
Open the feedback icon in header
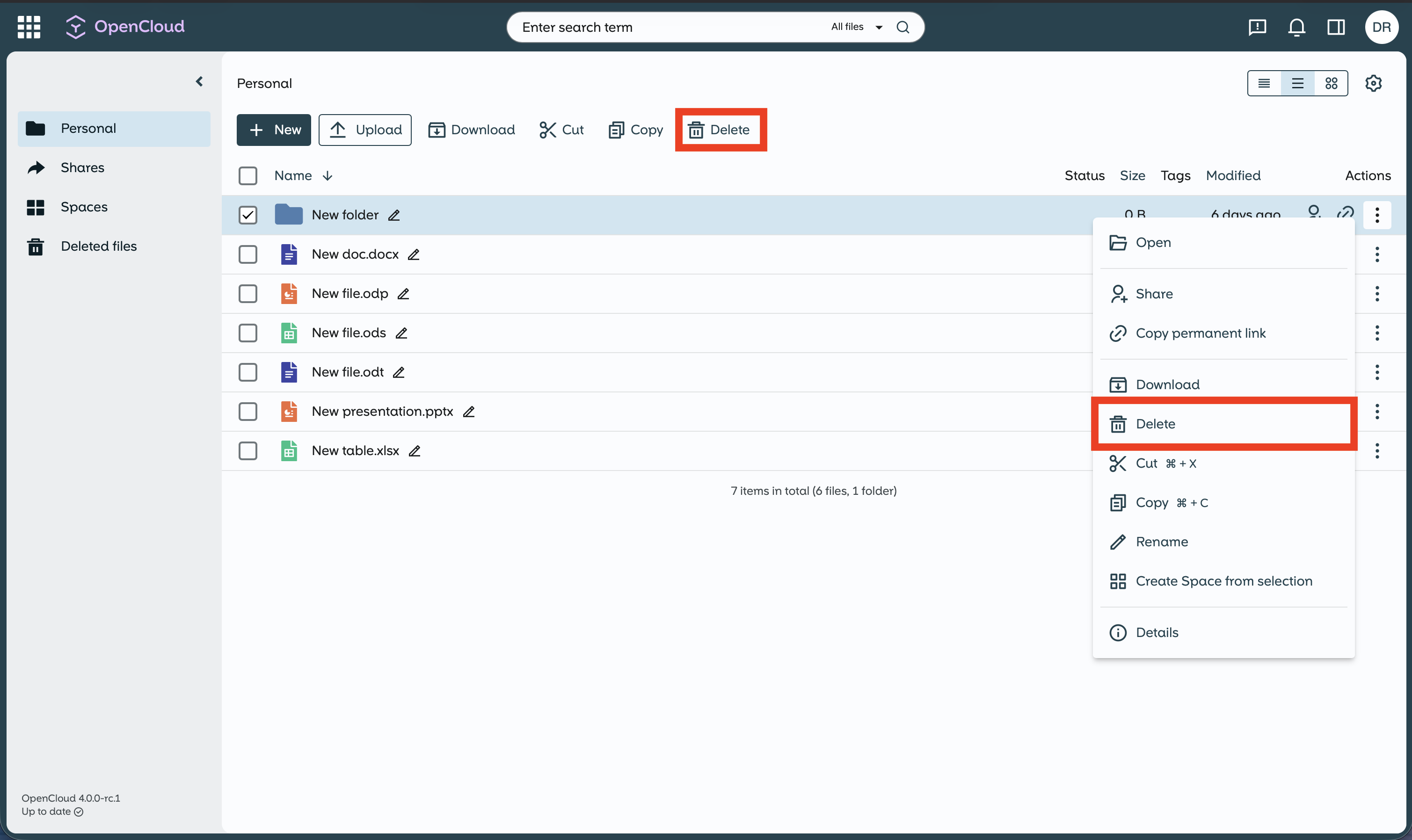point(1257,27)
